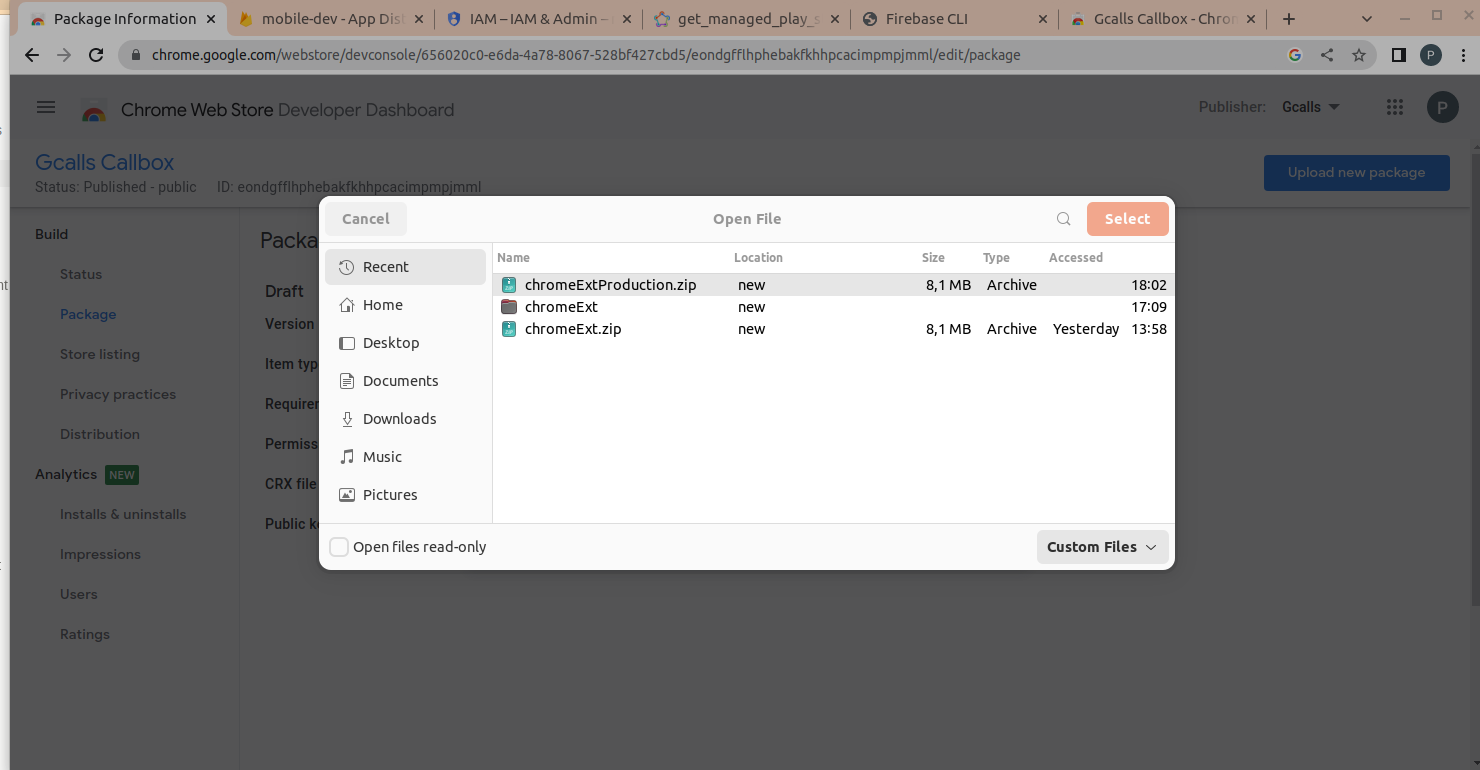The image size is (1480, 770).
Task: Toggle the Chrome side panel icon
Action: (x=1399, y=55)
